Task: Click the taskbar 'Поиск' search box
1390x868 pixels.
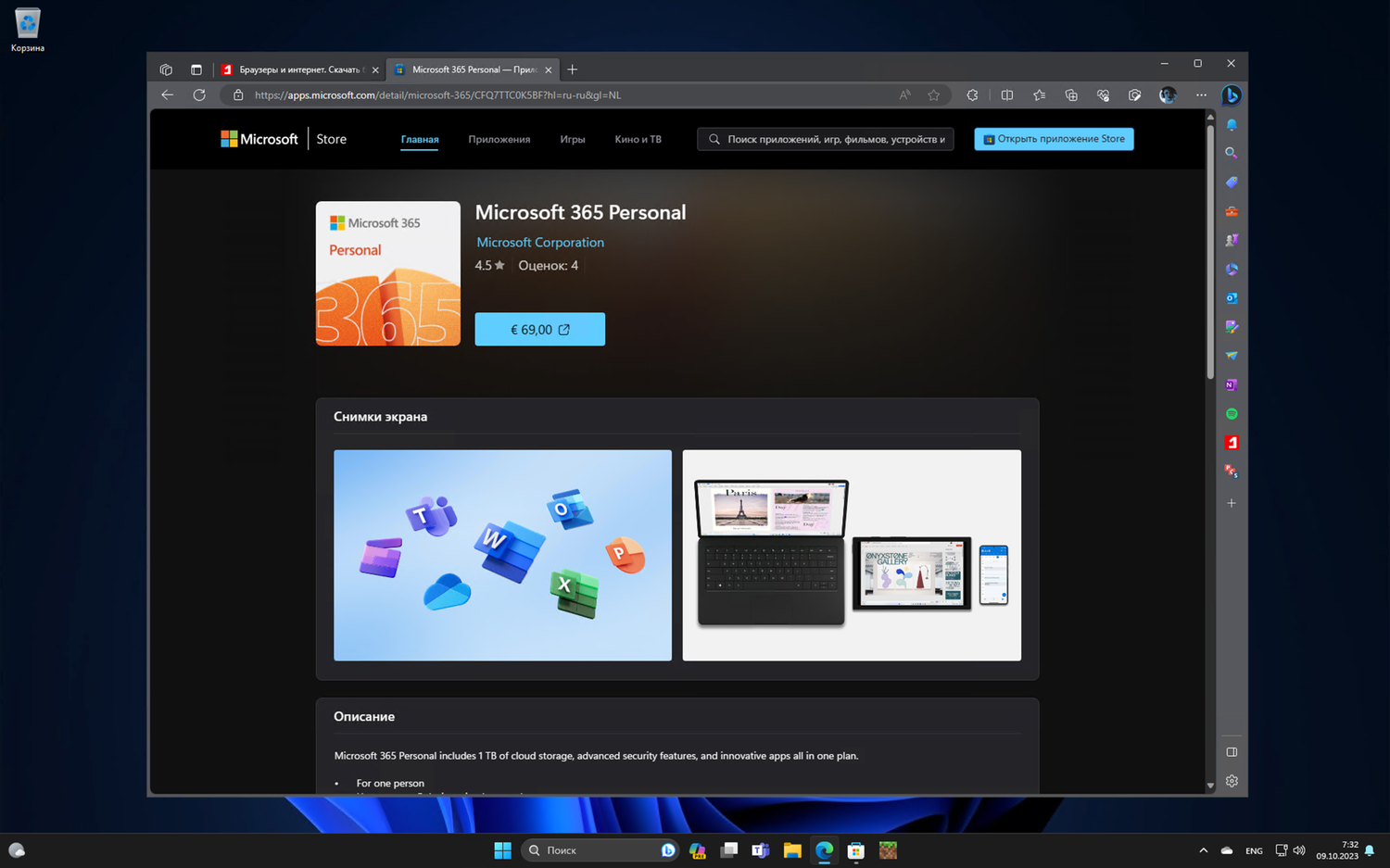Action: tap(600, 850)
